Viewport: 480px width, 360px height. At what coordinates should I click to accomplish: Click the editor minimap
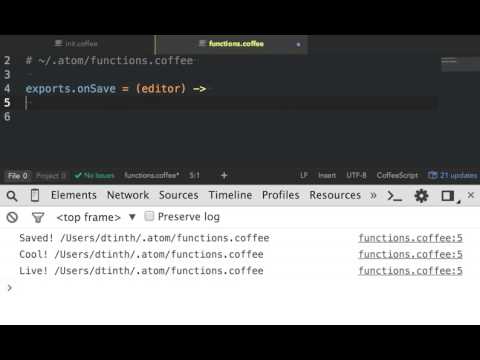460,64
